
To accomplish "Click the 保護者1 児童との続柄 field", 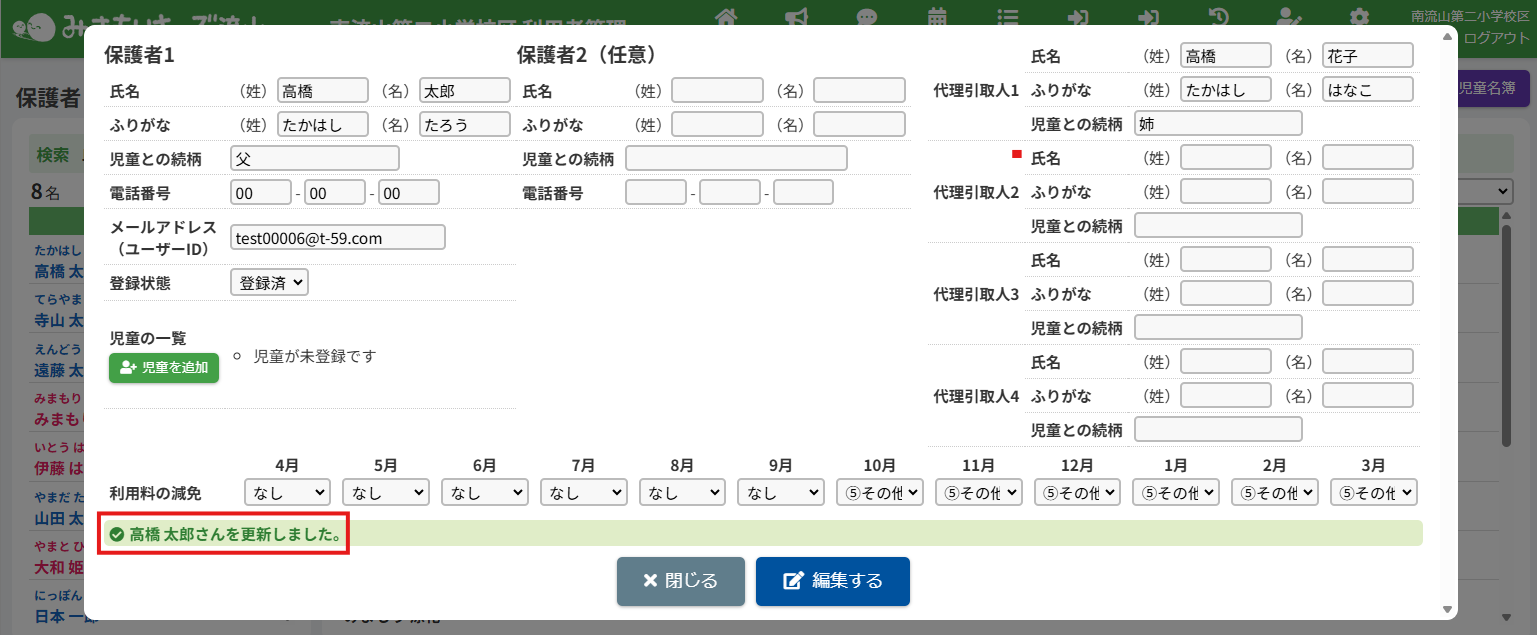I will tap(314, 158).
